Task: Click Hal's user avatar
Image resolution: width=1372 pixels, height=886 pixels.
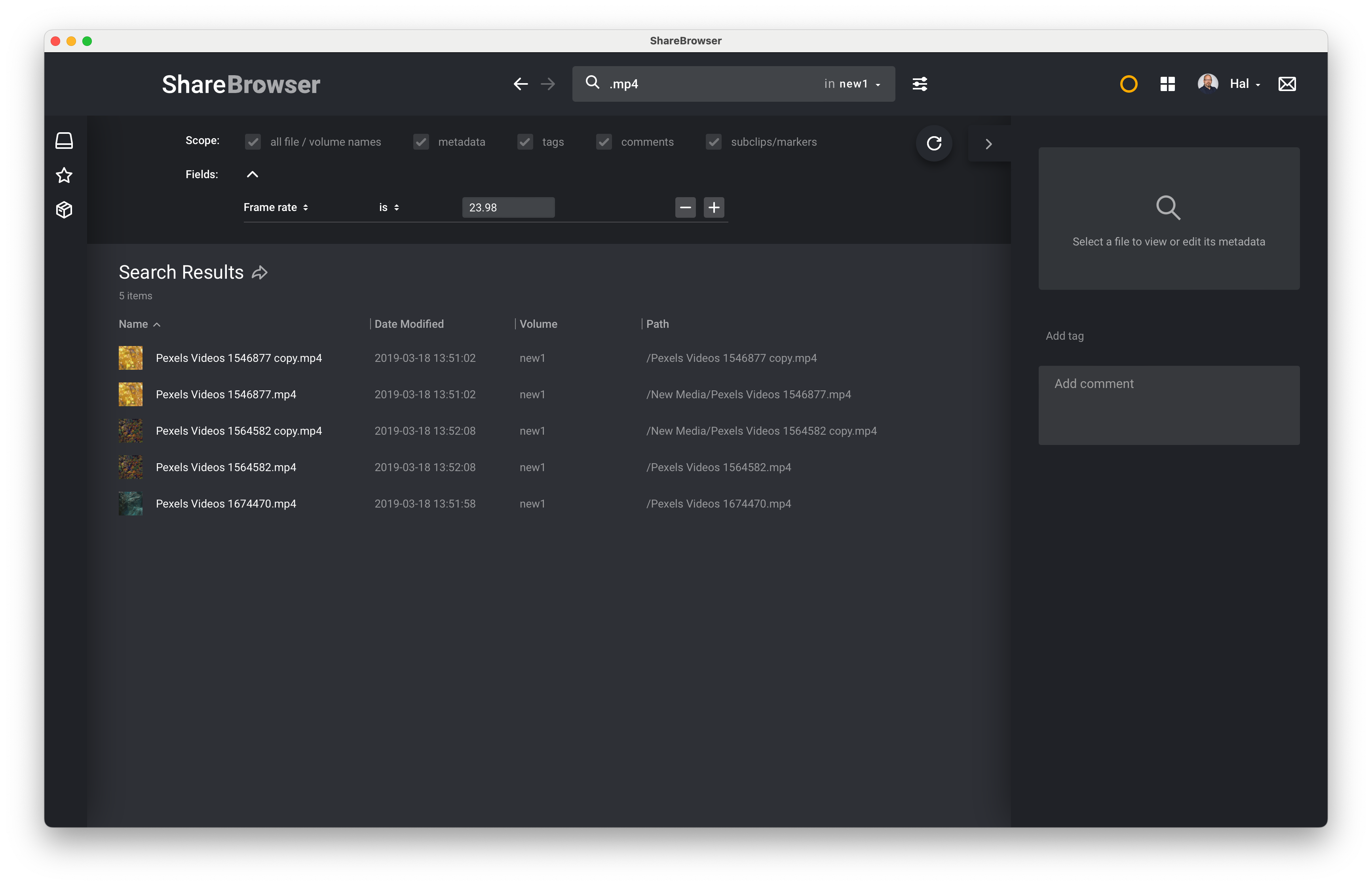Action: click(x=1207, y=84)
